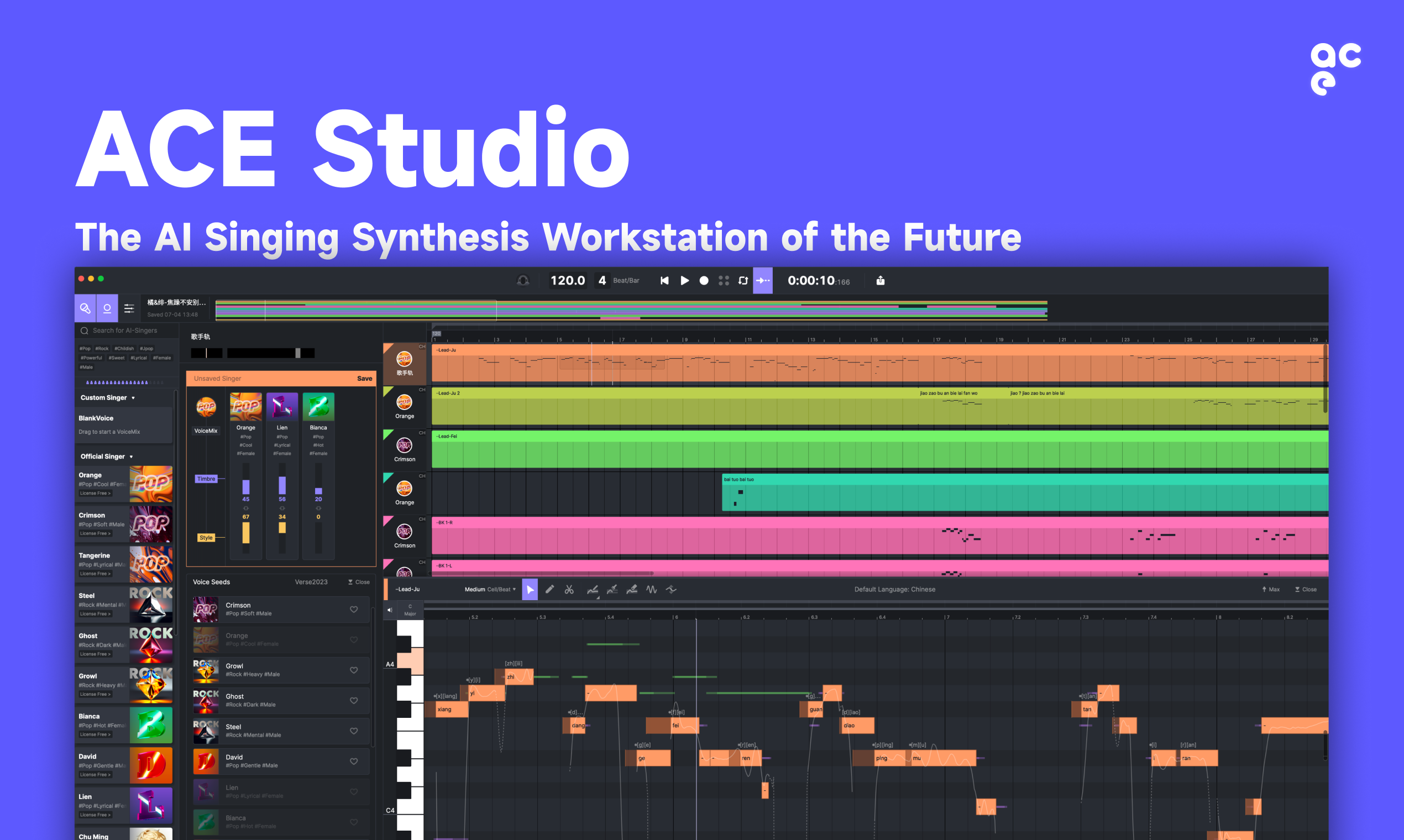Image resolution: width=1404 pixels, height=840 pixels.
Task: Start playback with the play button
Action: click(684, 281)
